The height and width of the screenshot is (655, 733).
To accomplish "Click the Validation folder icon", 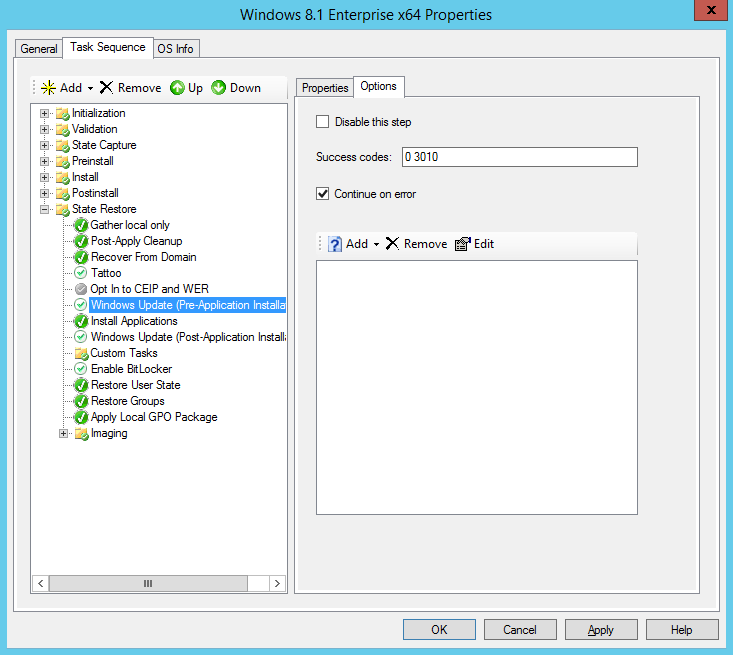I will pos(63,130).
